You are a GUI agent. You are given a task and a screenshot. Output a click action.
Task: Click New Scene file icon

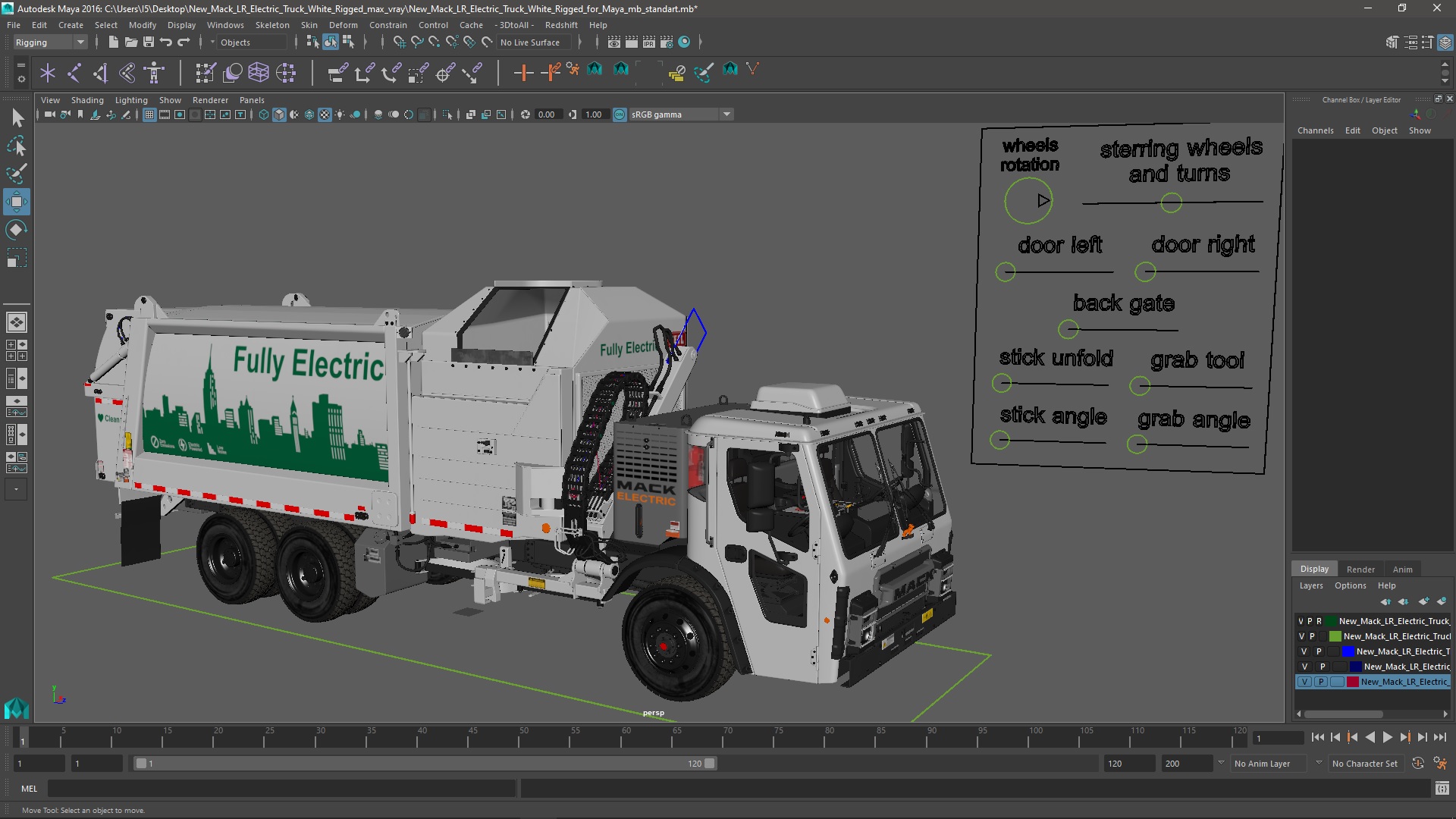(113, 42)
